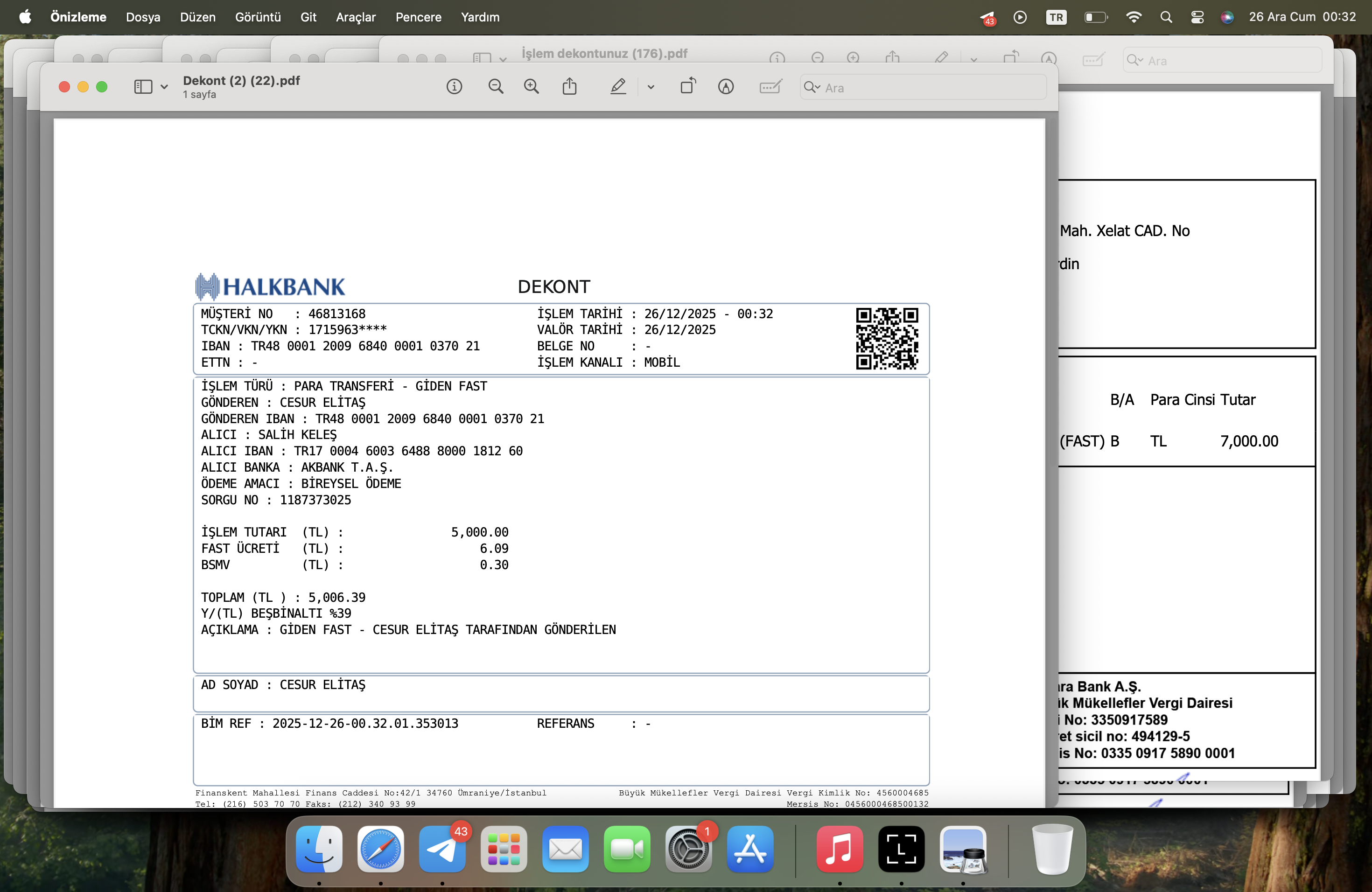Open the Yardım menu

click(480, 17)
